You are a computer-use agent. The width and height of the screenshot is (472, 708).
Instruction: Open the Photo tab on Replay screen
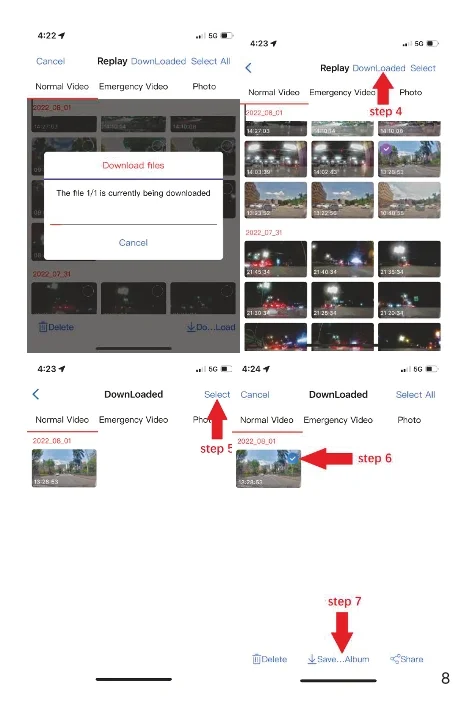pos(410,92)
